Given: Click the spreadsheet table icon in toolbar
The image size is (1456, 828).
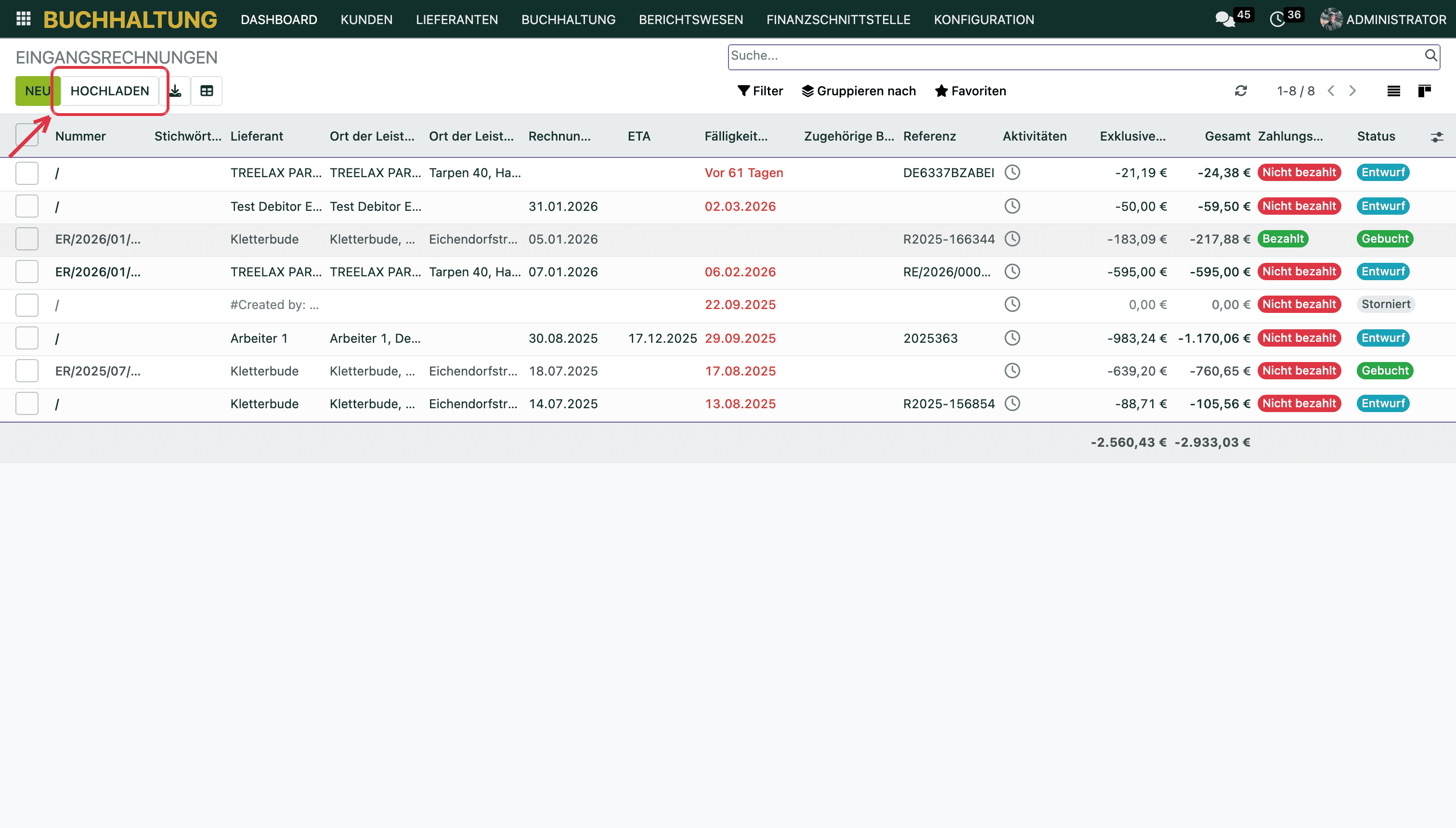Looking at the screenshot, I should click(x=207, y=91).
